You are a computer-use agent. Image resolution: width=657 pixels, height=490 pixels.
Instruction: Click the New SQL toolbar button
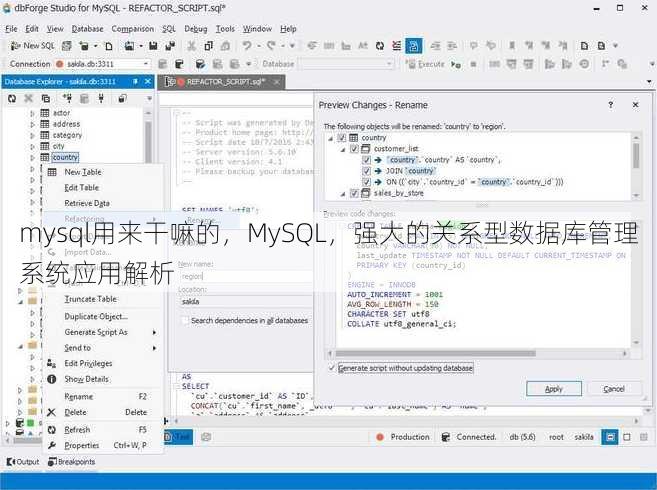(x=33, y=46)
